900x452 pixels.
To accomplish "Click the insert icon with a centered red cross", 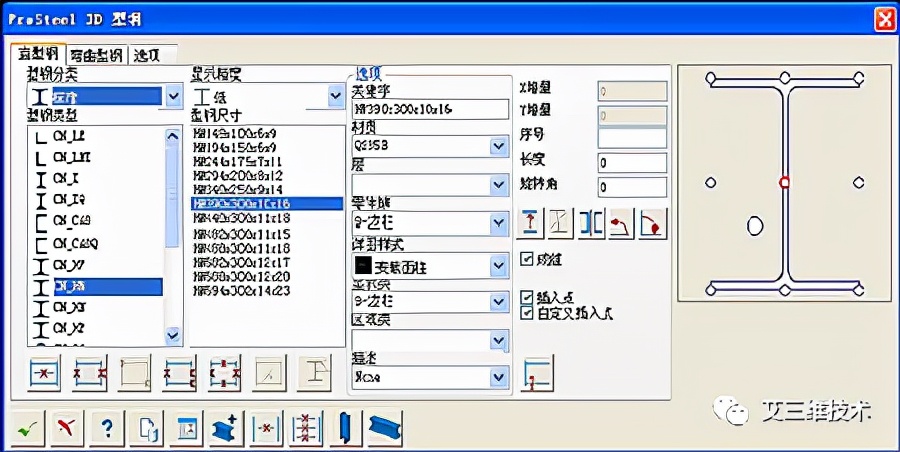I will point(44,373).
